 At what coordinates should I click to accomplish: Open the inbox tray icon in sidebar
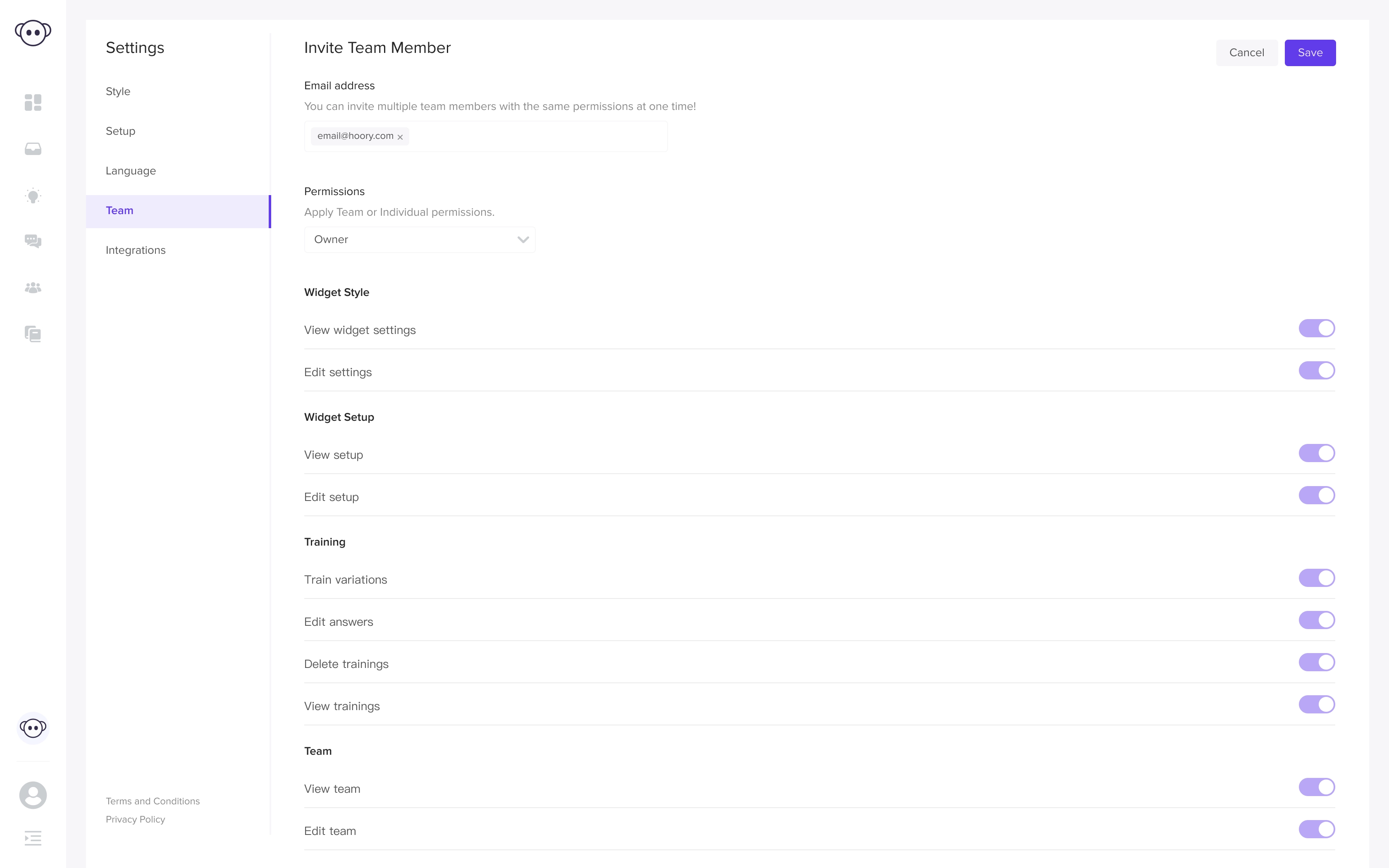[x=33, y=149]
